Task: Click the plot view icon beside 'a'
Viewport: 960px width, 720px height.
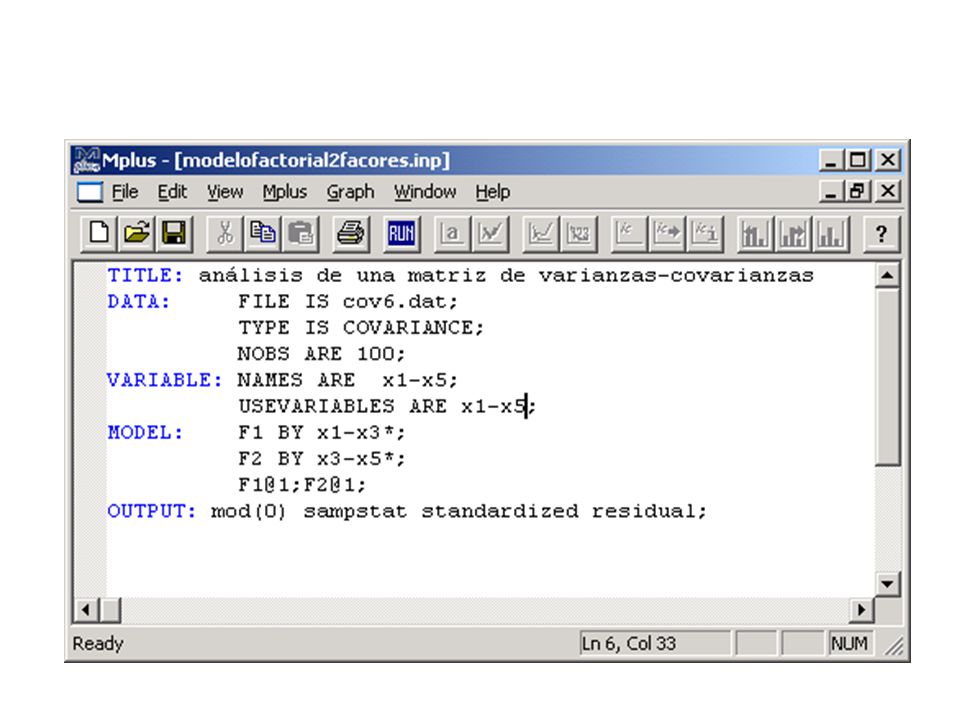Action: click(x=490, y=233)
